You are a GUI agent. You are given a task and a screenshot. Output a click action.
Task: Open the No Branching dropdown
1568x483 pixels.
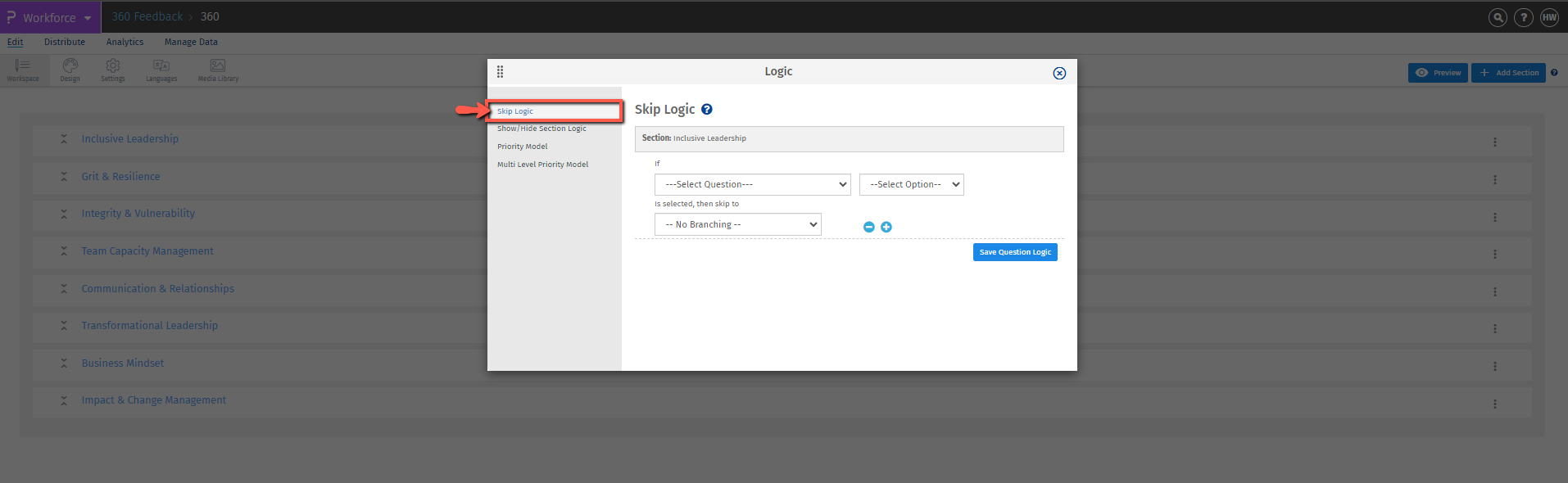click(737, 225)
